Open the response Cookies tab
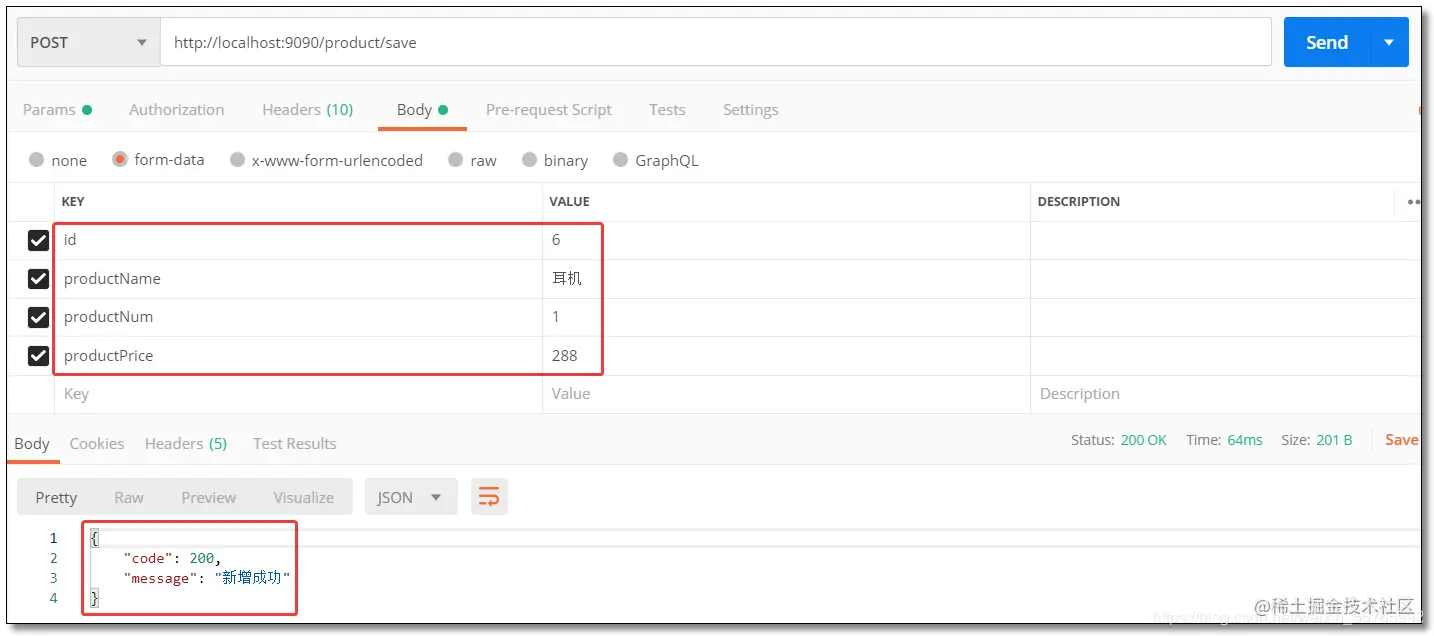Screen dimensions: 1434x636 (x=97, y=444)
